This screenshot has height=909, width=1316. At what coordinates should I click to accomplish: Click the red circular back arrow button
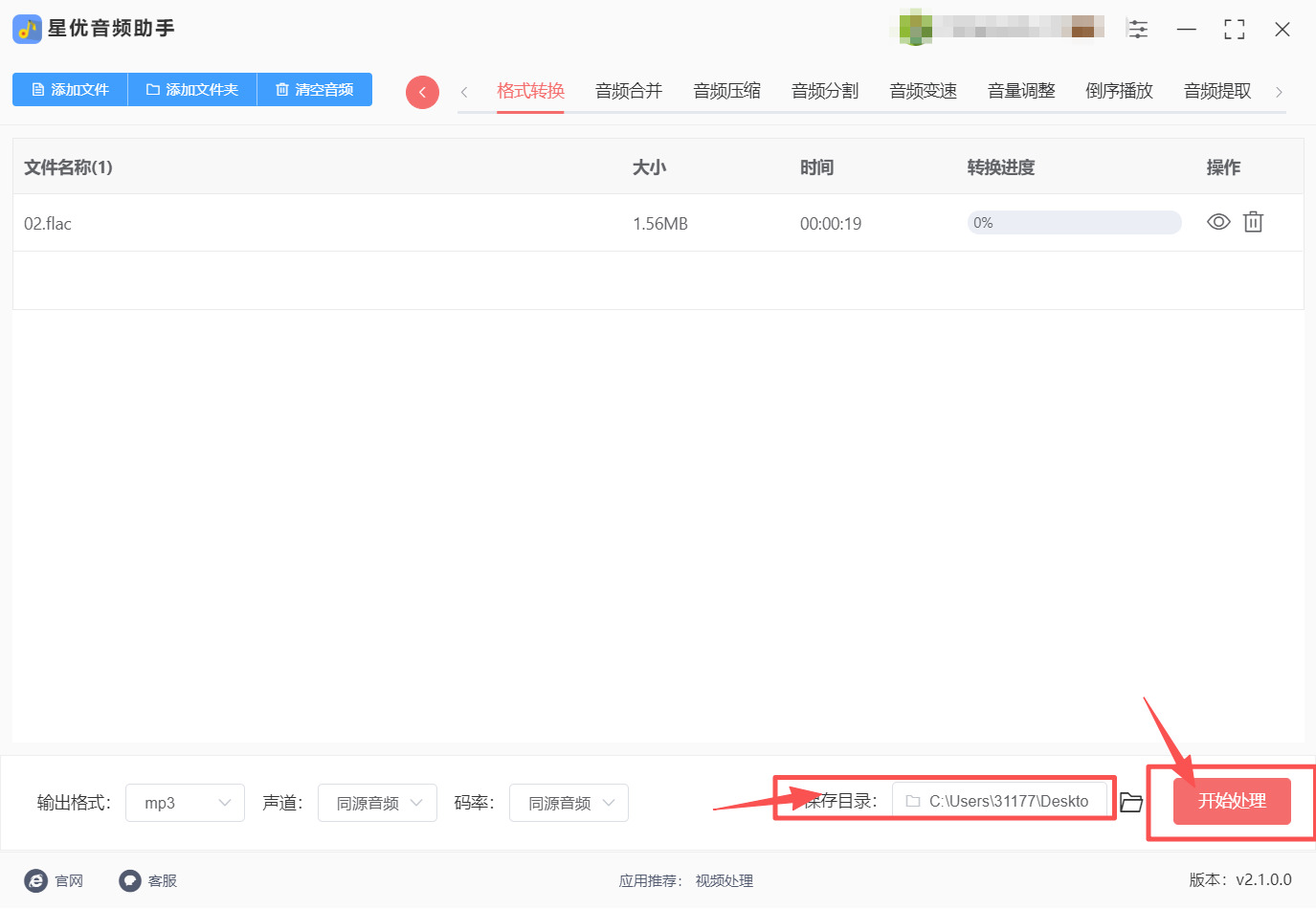coord(422,92)
